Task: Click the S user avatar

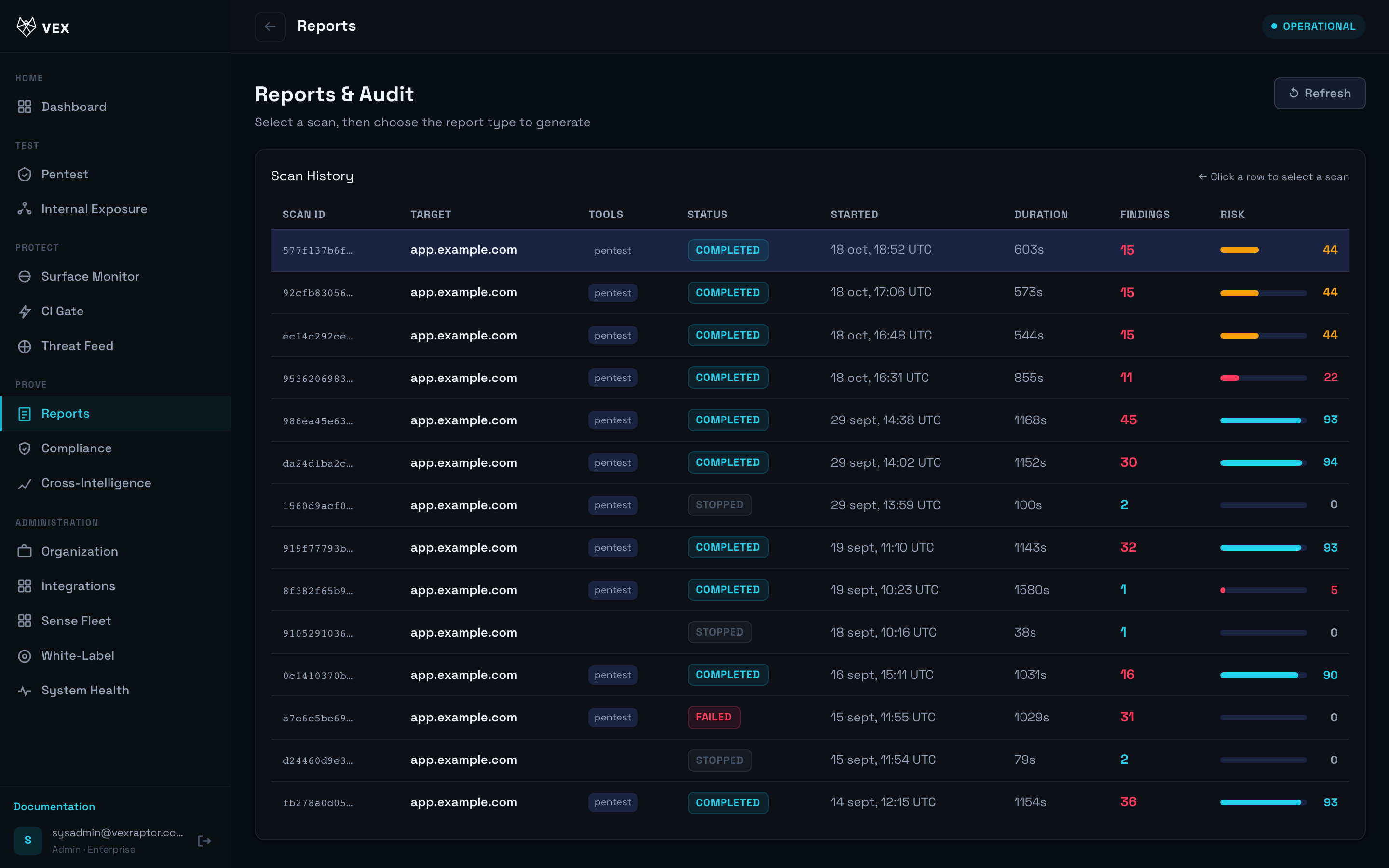Action: click(x=28, y=841)
